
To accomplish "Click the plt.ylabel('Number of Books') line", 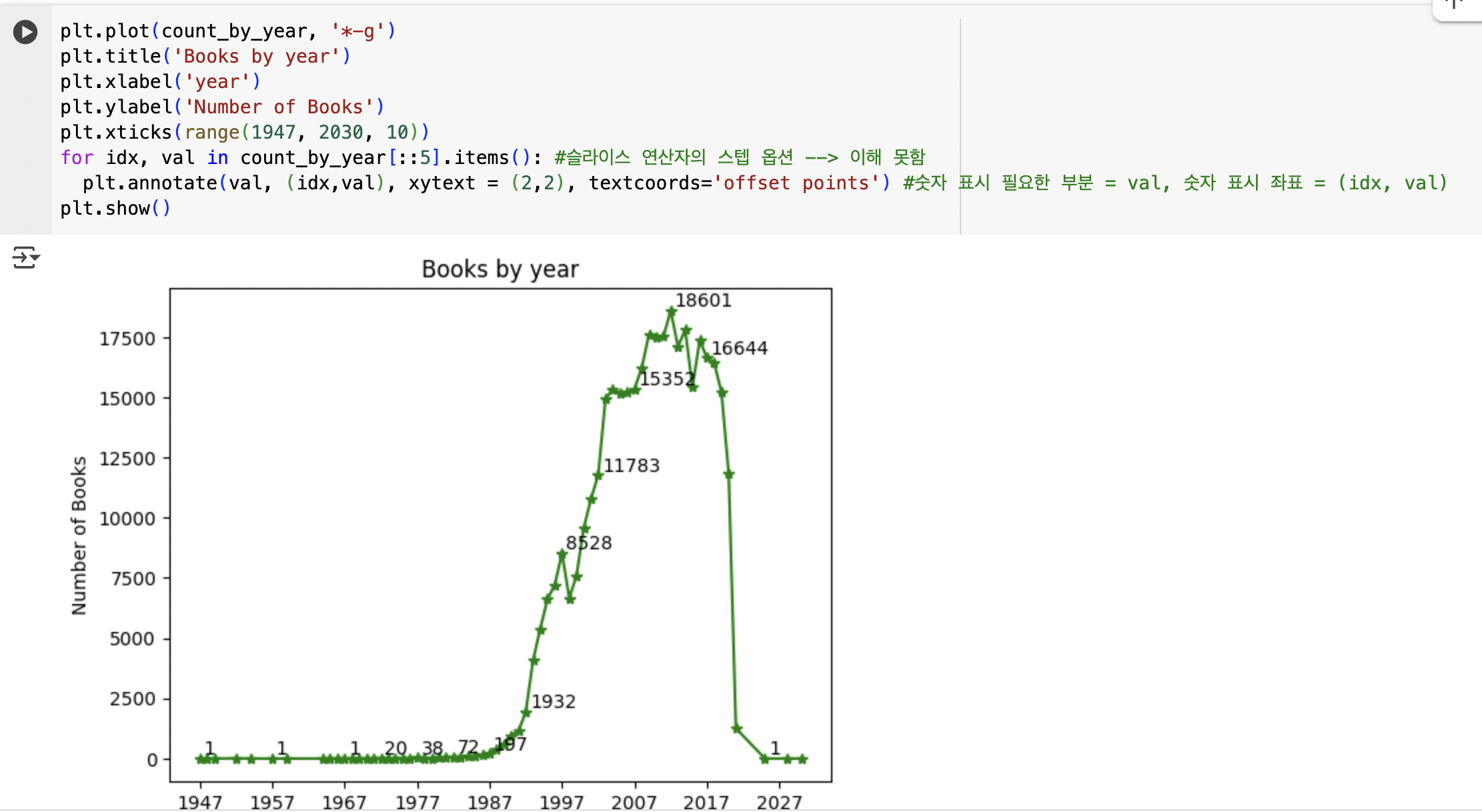I will click(x=222, y=107).
